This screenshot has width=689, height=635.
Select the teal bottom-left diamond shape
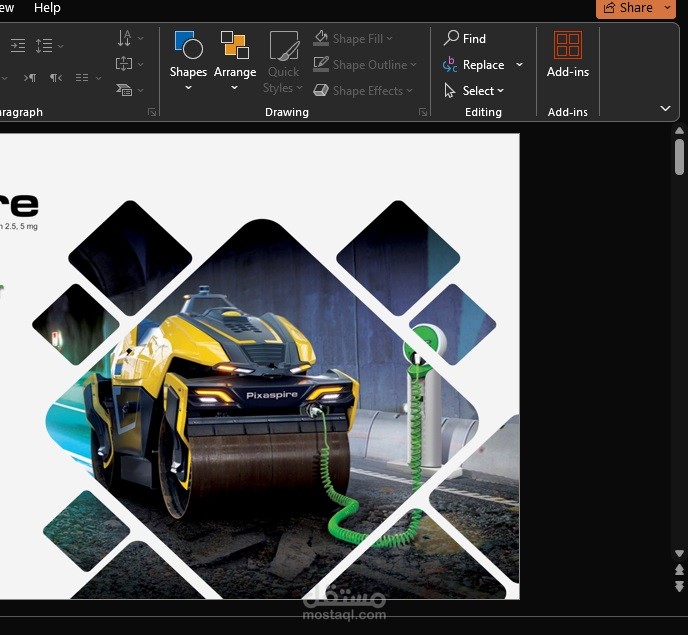pos(87,531)
